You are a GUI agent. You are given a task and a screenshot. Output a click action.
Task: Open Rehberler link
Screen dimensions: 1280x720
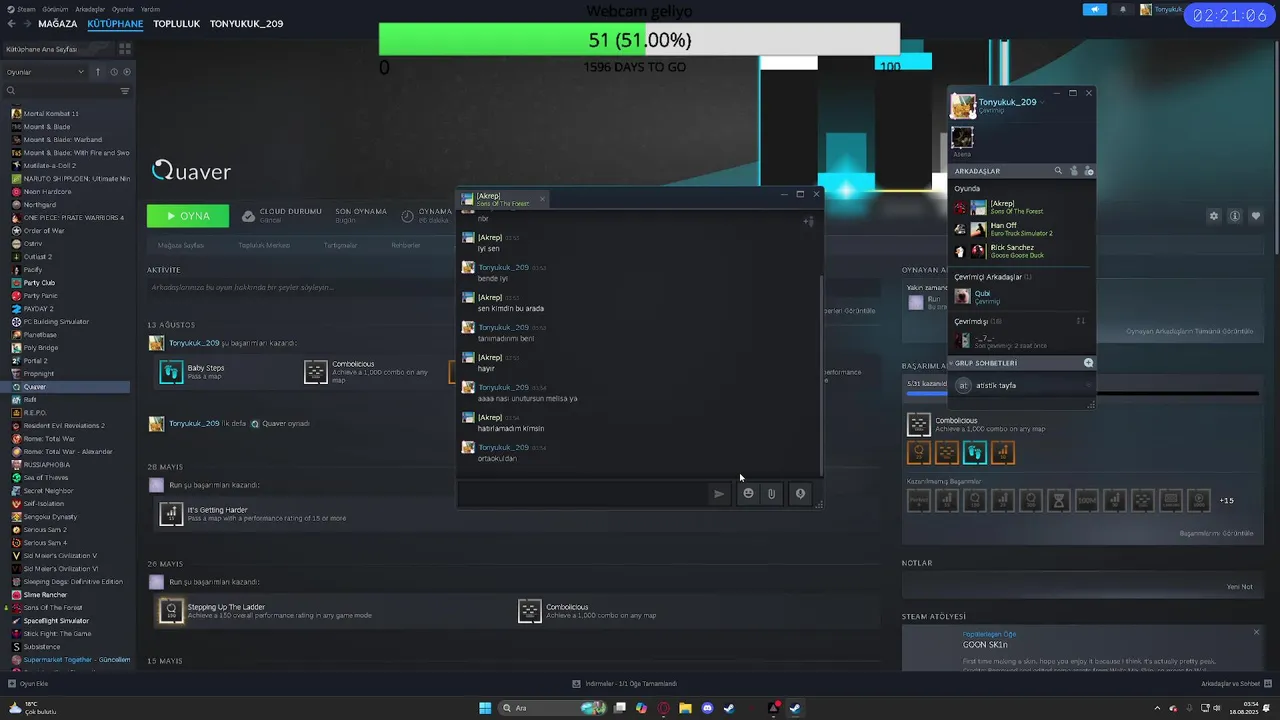pos(406,246)
